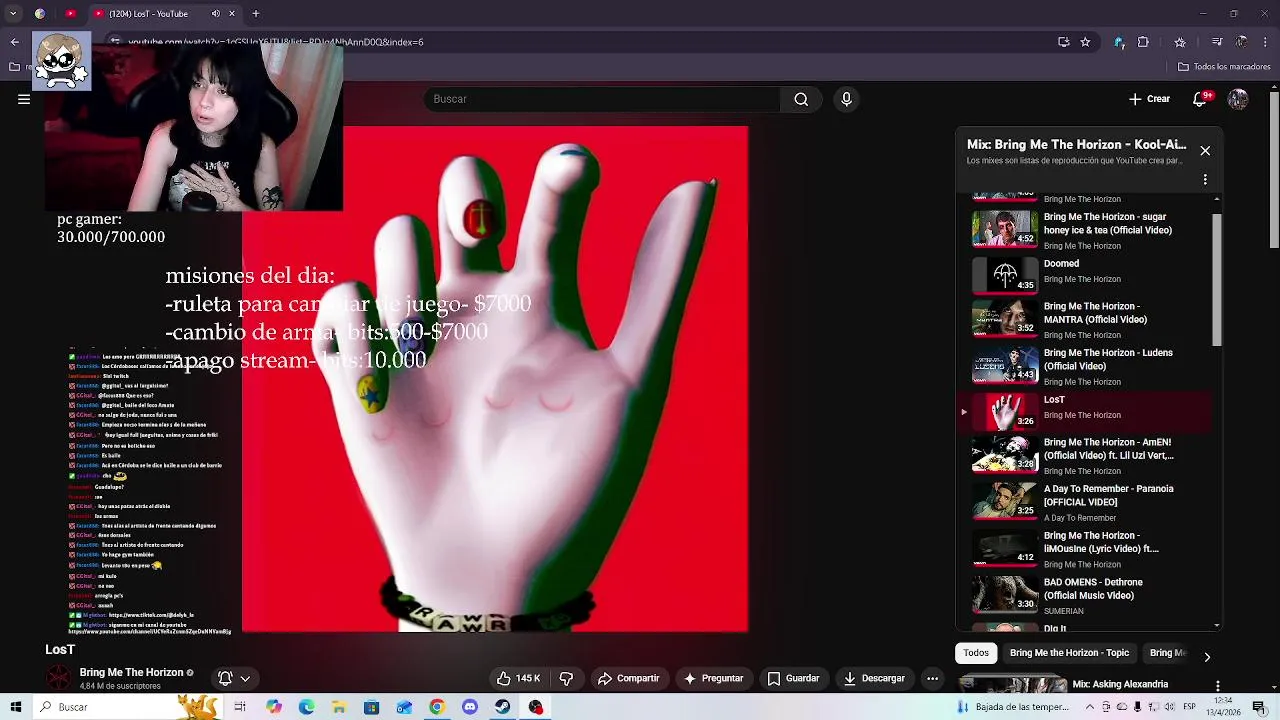Click install/cast icon in address bar

point(1063,42)
